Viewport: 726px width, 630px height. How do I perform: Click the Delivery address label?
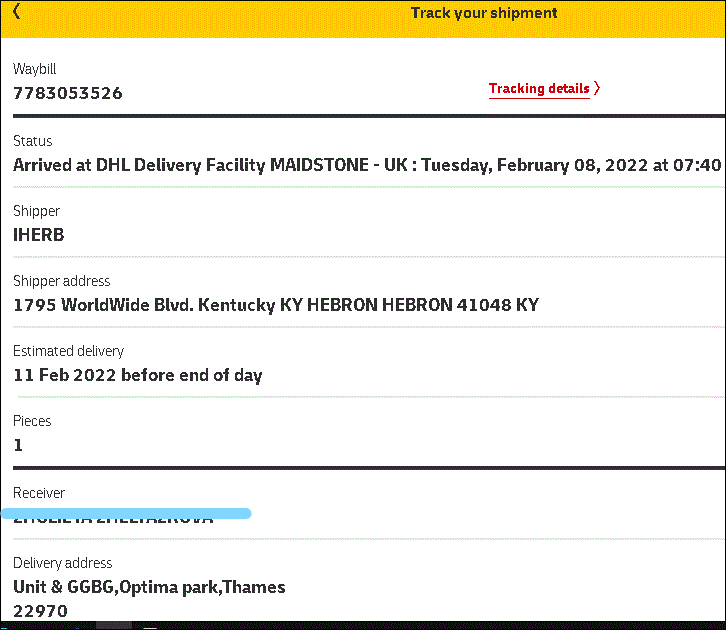click(62, 563)
